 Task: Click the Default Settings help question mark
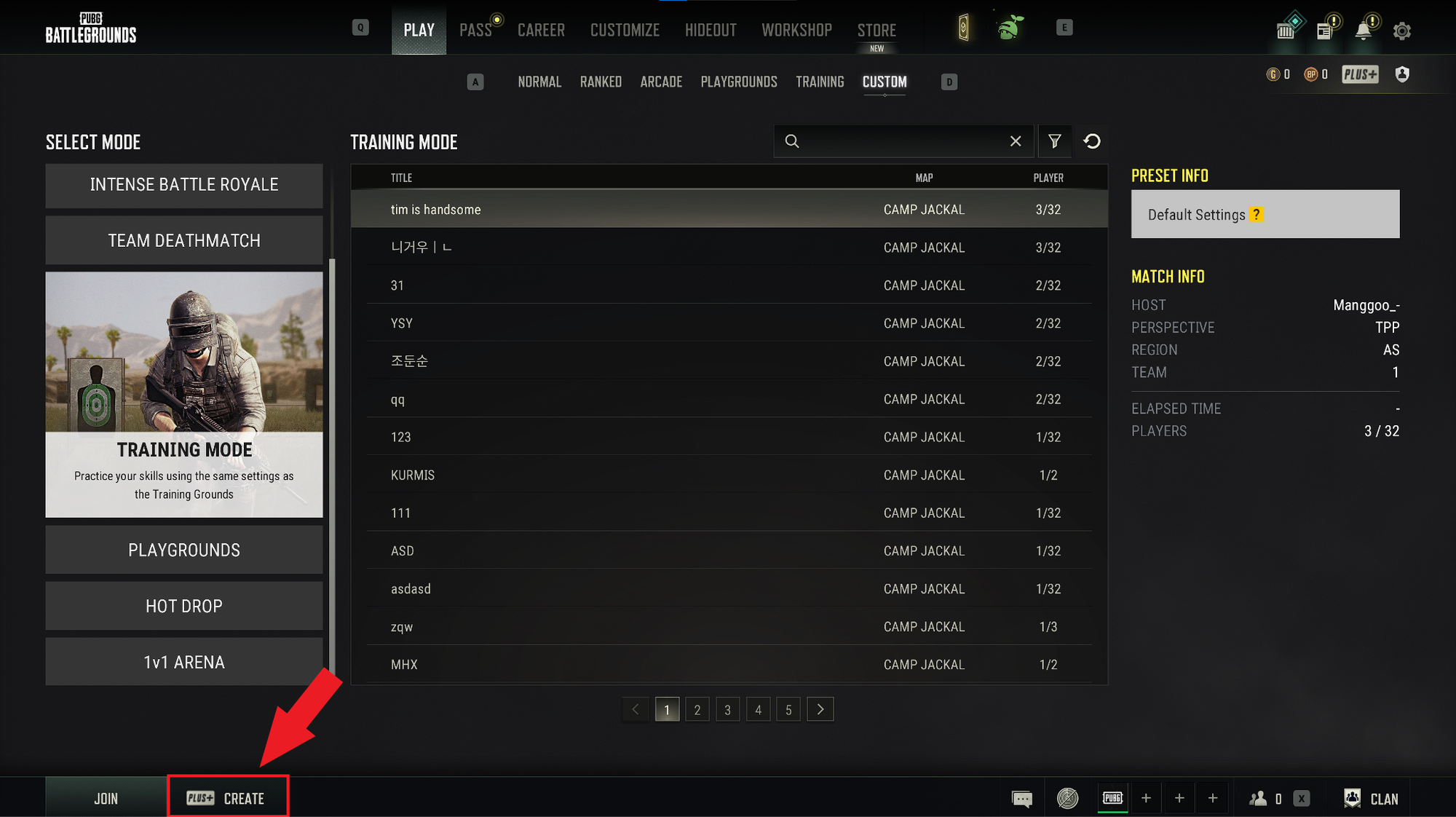pyautogui.click(x=1257, y=215)
